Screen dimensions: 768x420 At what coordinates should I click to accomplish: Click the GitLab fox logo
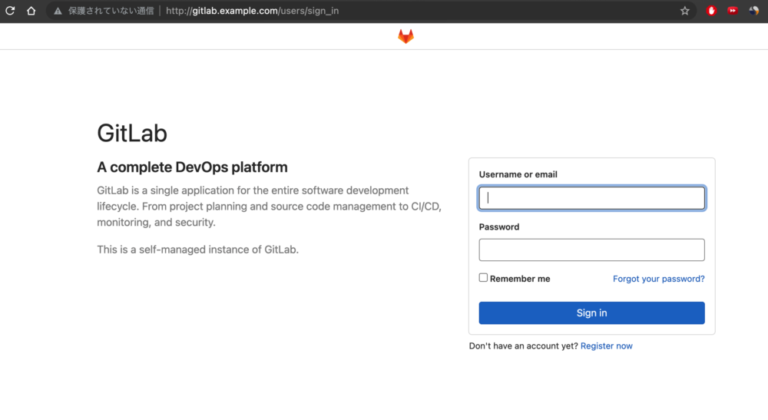pyautogui.click(x=405, y=37)
